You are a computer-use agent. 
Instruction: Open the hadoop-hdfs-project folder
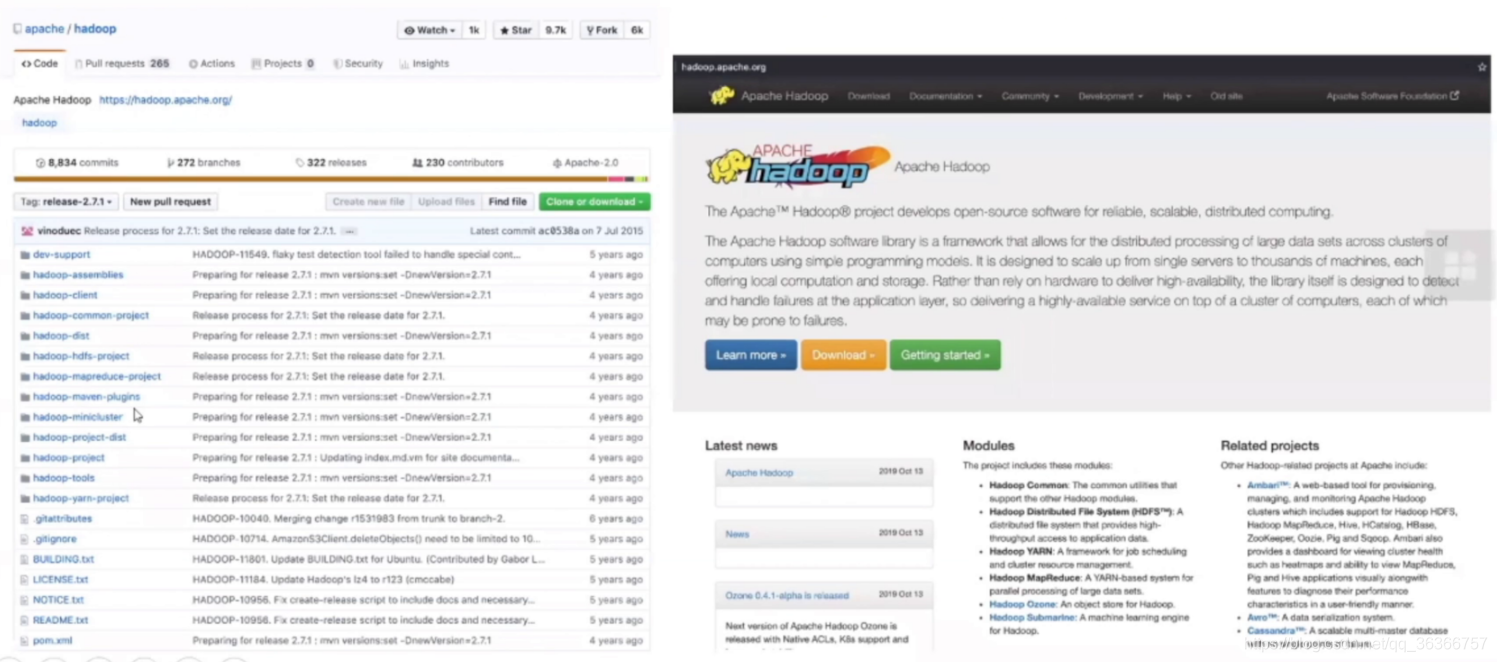coord(81,356)
